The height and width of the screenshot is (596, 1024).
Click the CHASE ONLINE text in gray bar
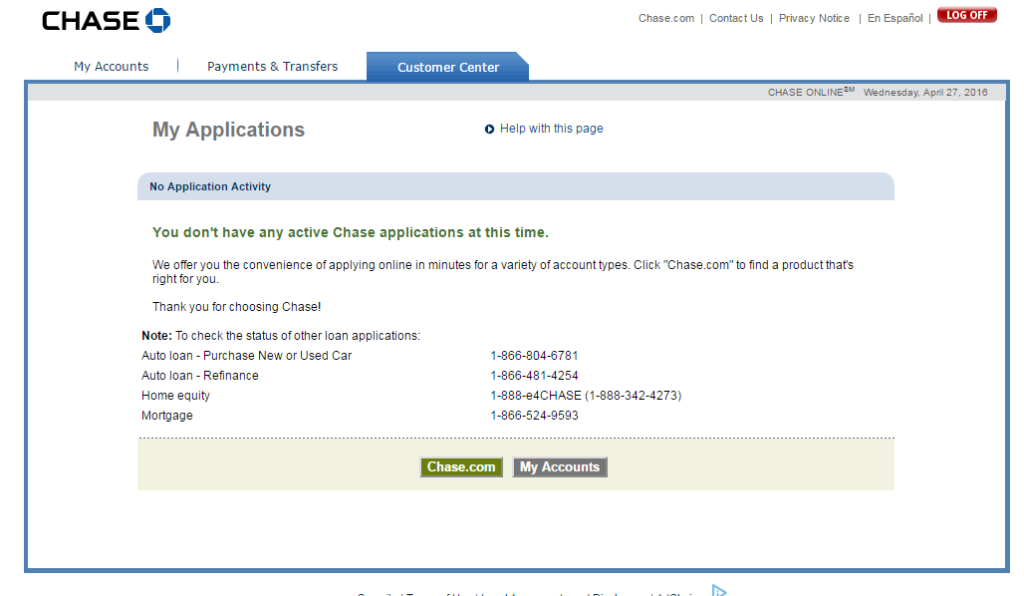[811, 92]
